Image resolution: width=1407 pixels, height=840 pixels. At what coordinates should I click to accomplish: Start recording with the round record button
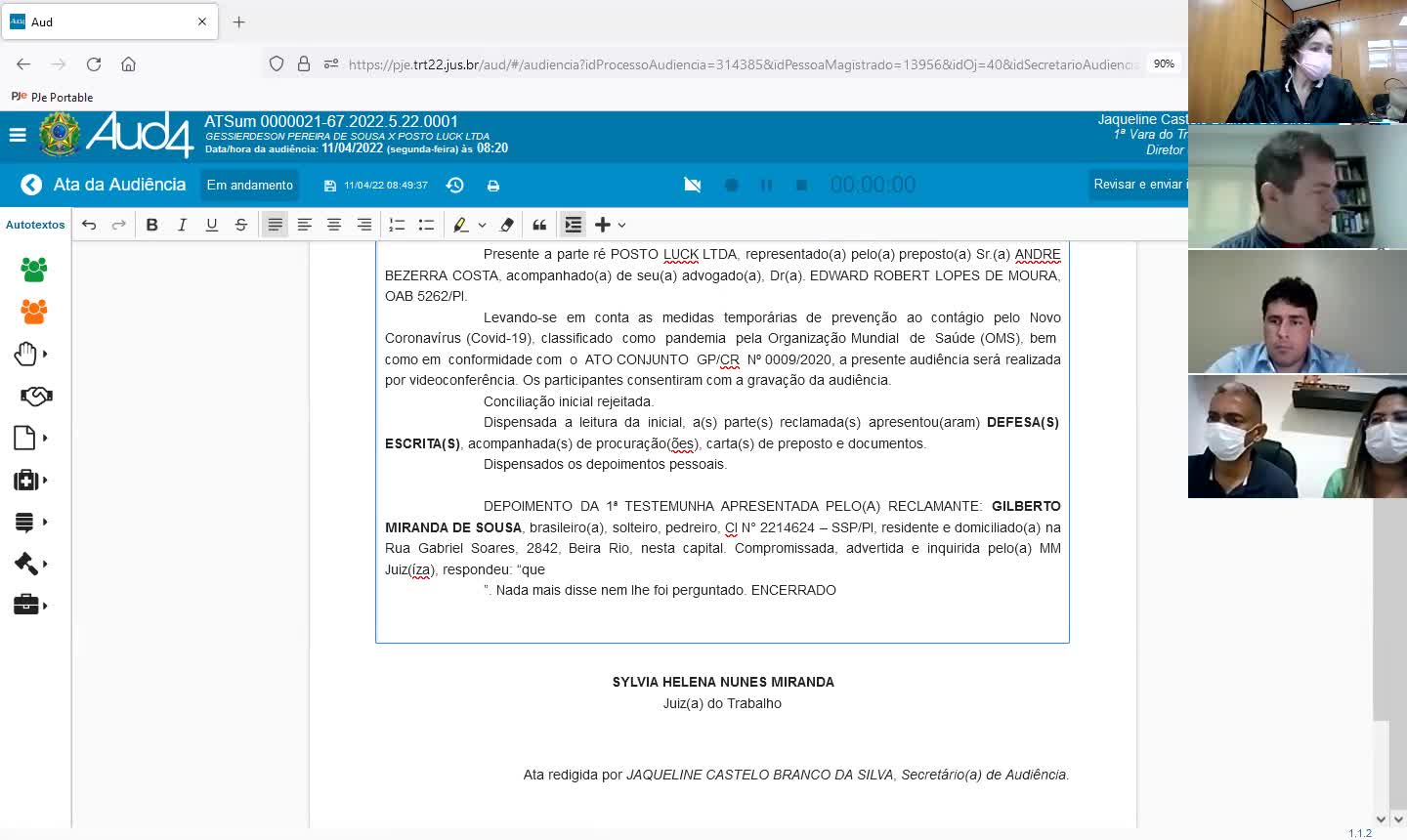point(731,185)
